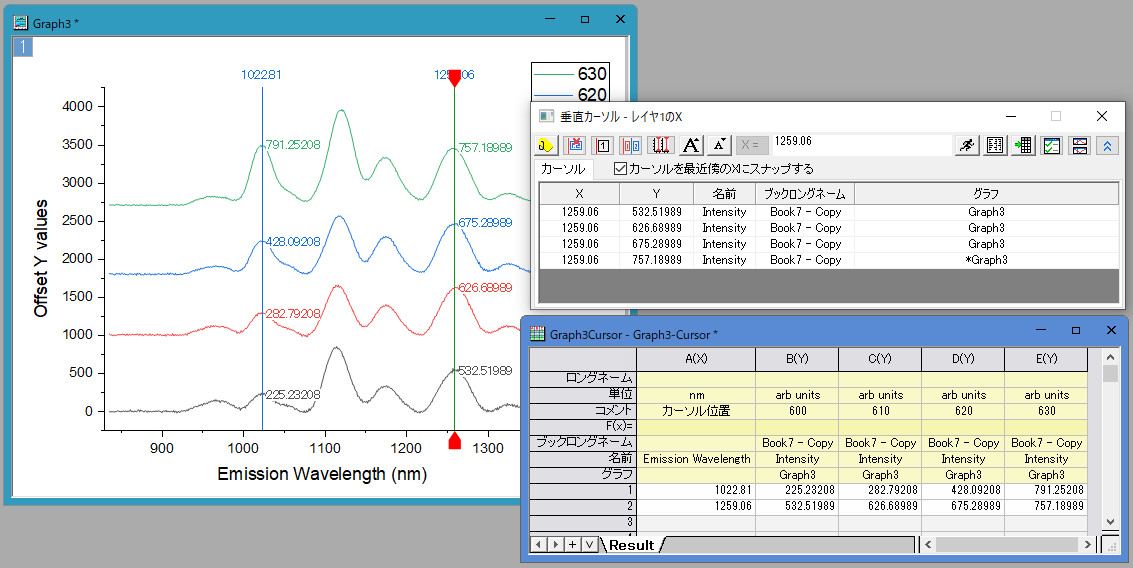Click the export to worksheet green arrow icon
This screenshot has width=1133, height=568.
[x=1023, y=146]
